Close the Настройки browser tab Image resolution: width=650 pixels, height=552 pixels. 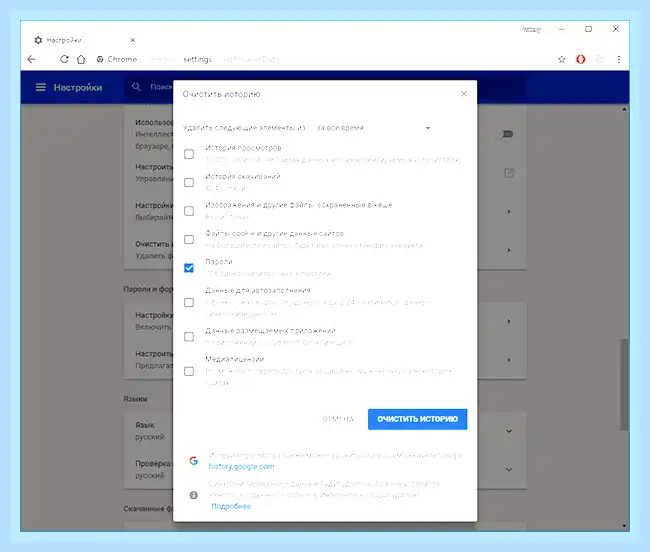click(x=133, y=40)
